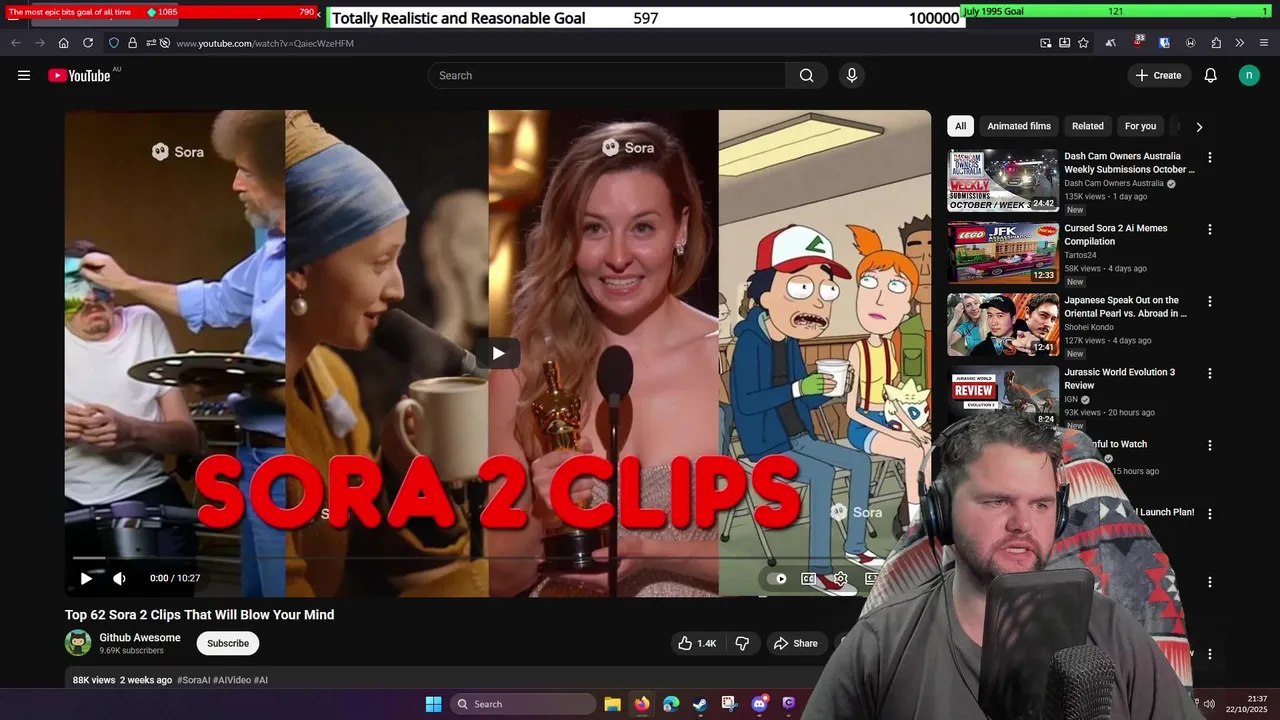The image size is (1280, 720).
Task: Open Github Awesome channel avatar
Action: [78, 642]
